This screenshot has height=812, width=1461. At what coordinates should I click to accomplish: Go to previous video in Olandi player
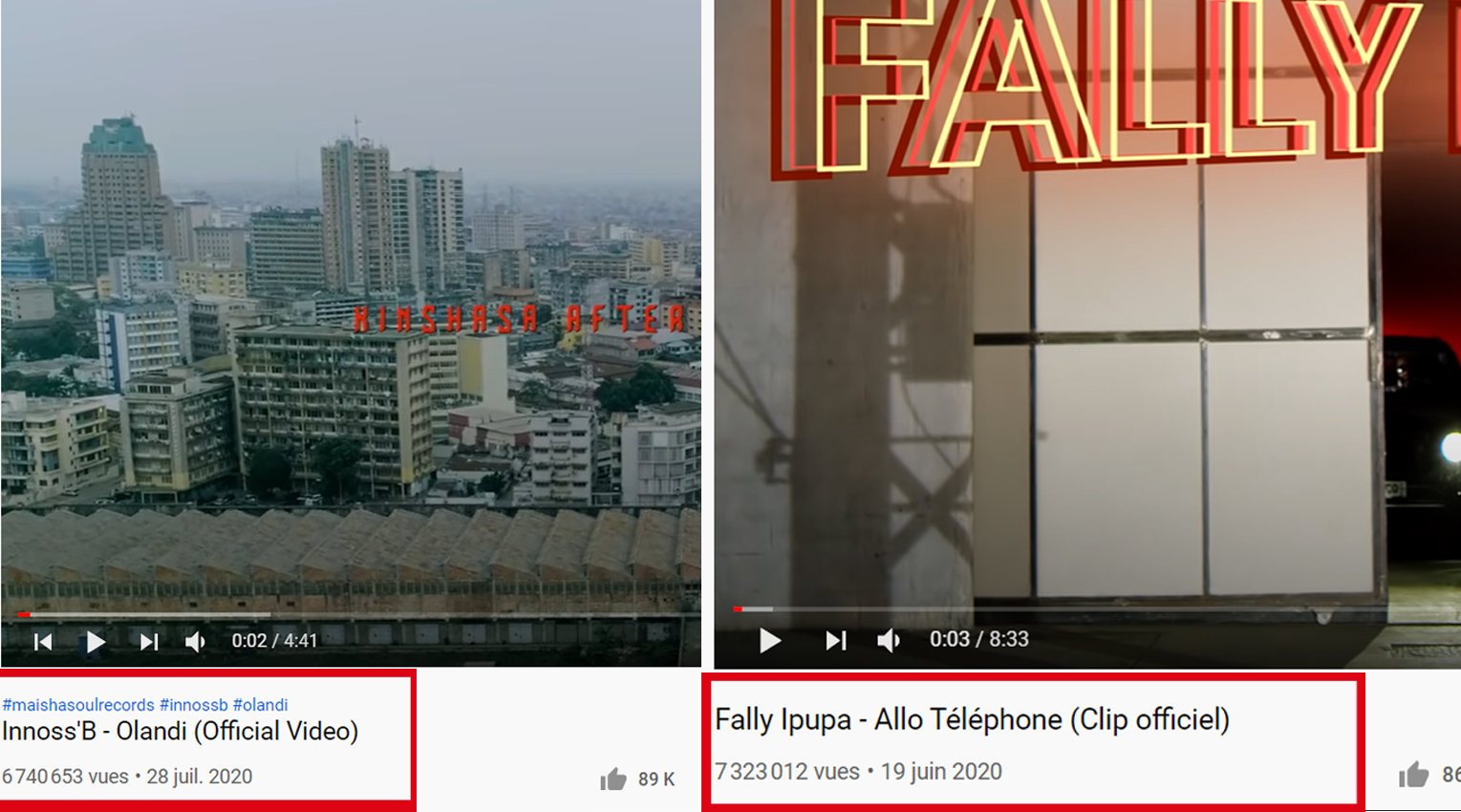pos(43,642)
